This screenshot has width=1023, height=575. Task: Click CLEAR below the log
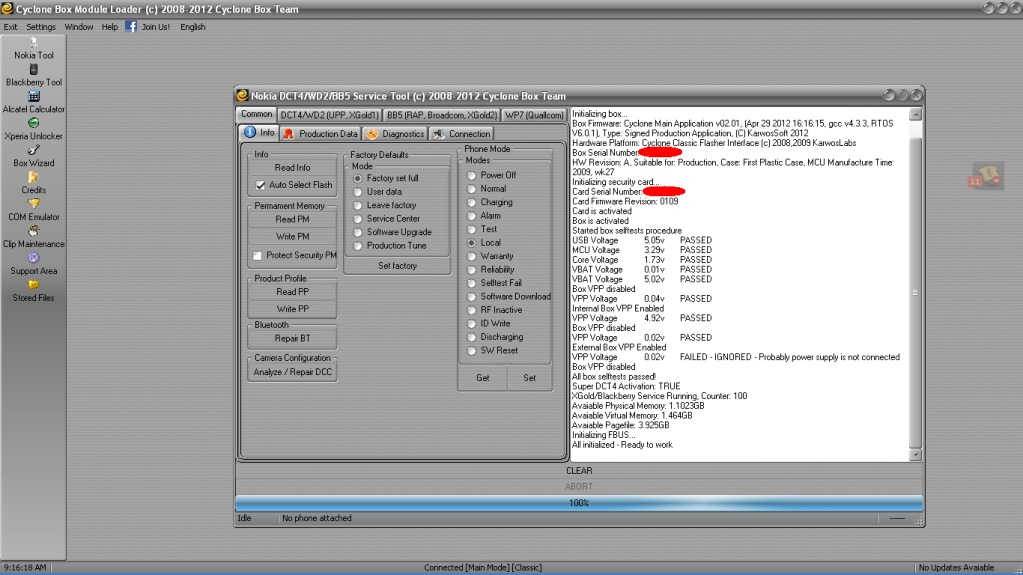click(x=579, y=471)
